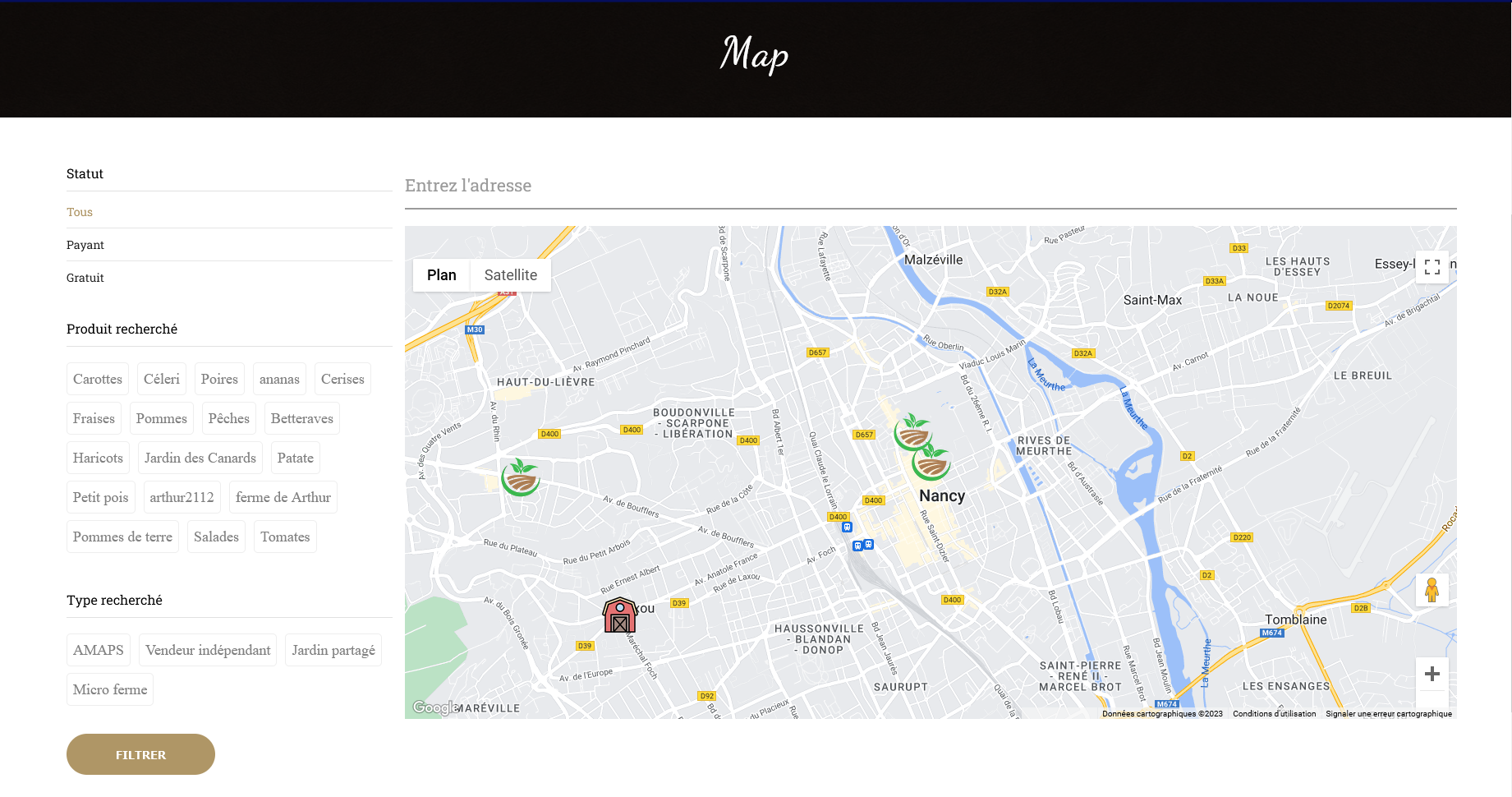Open Signaler une erreur cartographique link

pyautogui.click(x=1388, y=714)
